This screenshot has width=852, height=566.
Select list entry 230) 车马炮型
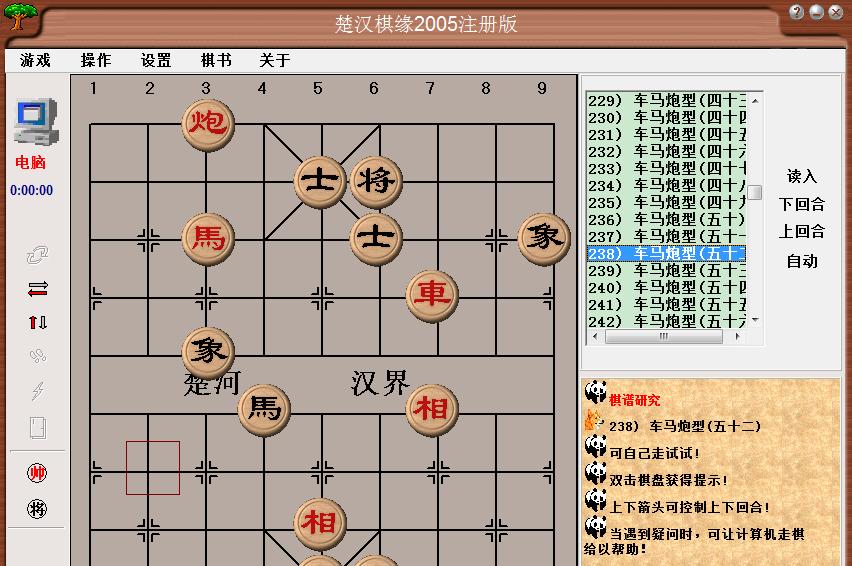click(x=667, y=117)
